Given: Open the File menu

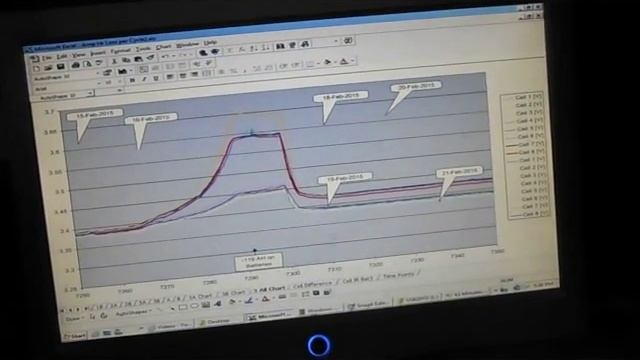Looking at the screenshot, I should tap(47, 58).
